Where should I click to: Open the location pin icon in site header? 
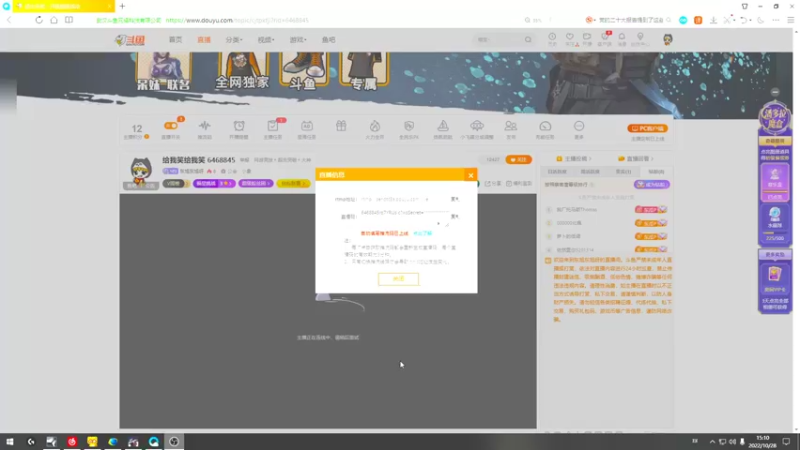(x=640, y=37)
